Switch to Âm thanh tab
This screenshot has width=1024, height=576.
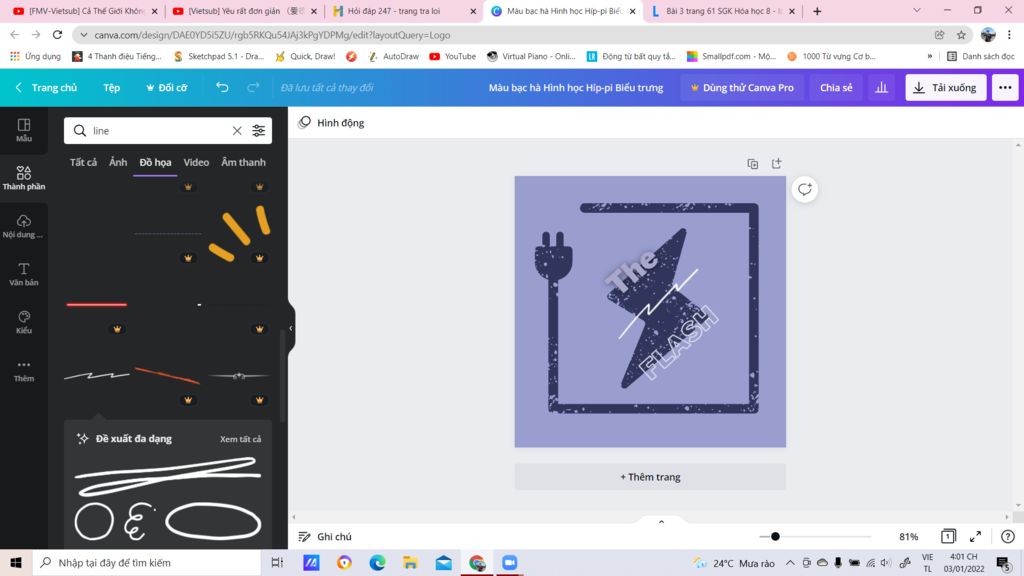(243, 162)
